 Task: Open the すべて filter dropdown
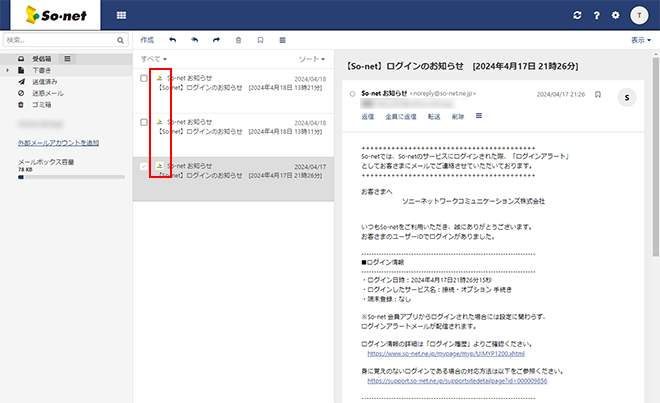coord(153,60)
